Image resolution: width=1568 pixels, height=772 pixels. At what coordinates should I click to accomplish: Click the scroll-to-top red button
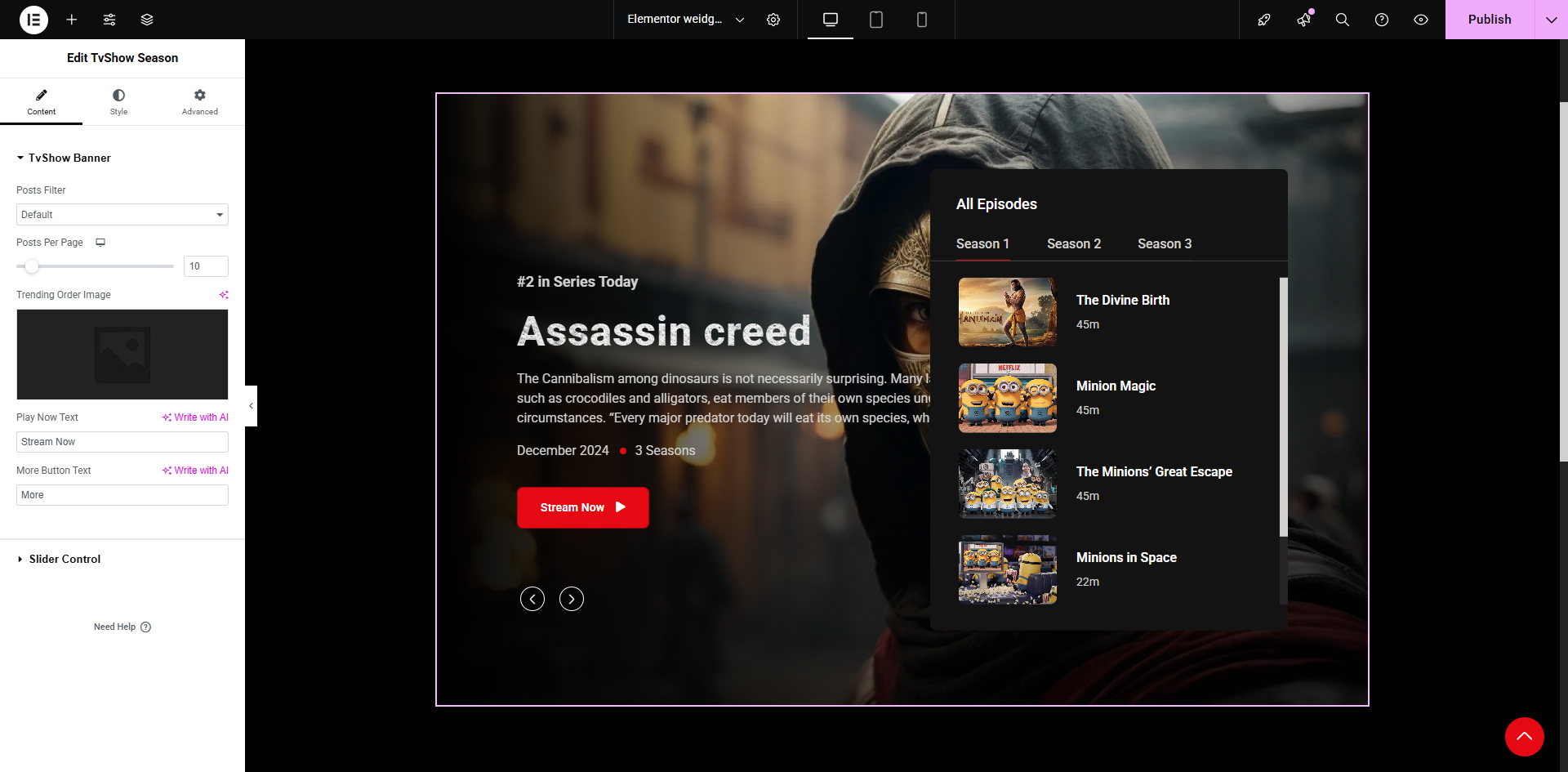point(1525,737)
